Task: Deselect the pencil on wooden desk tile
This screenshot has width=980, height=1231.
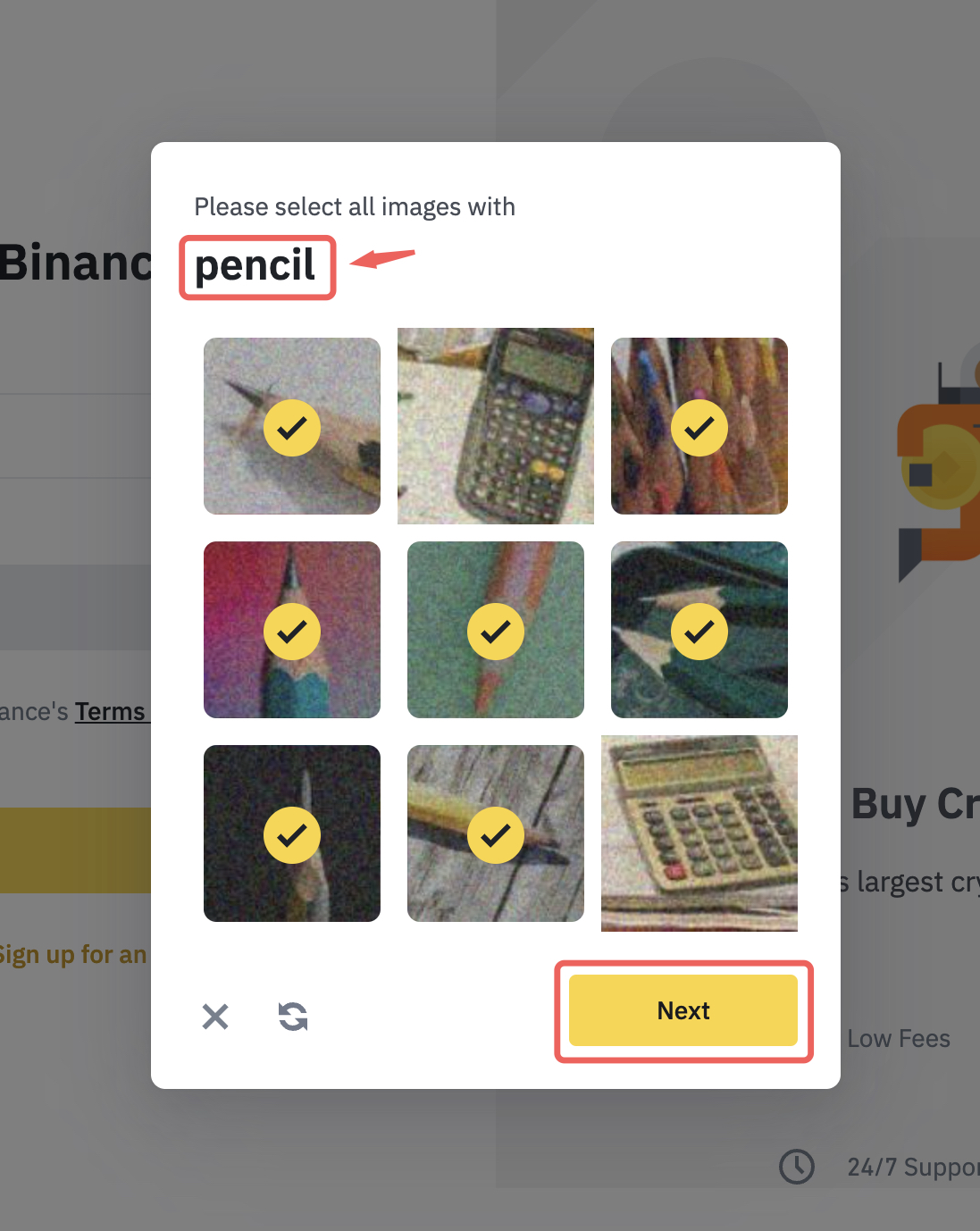Action: (496, 833)
